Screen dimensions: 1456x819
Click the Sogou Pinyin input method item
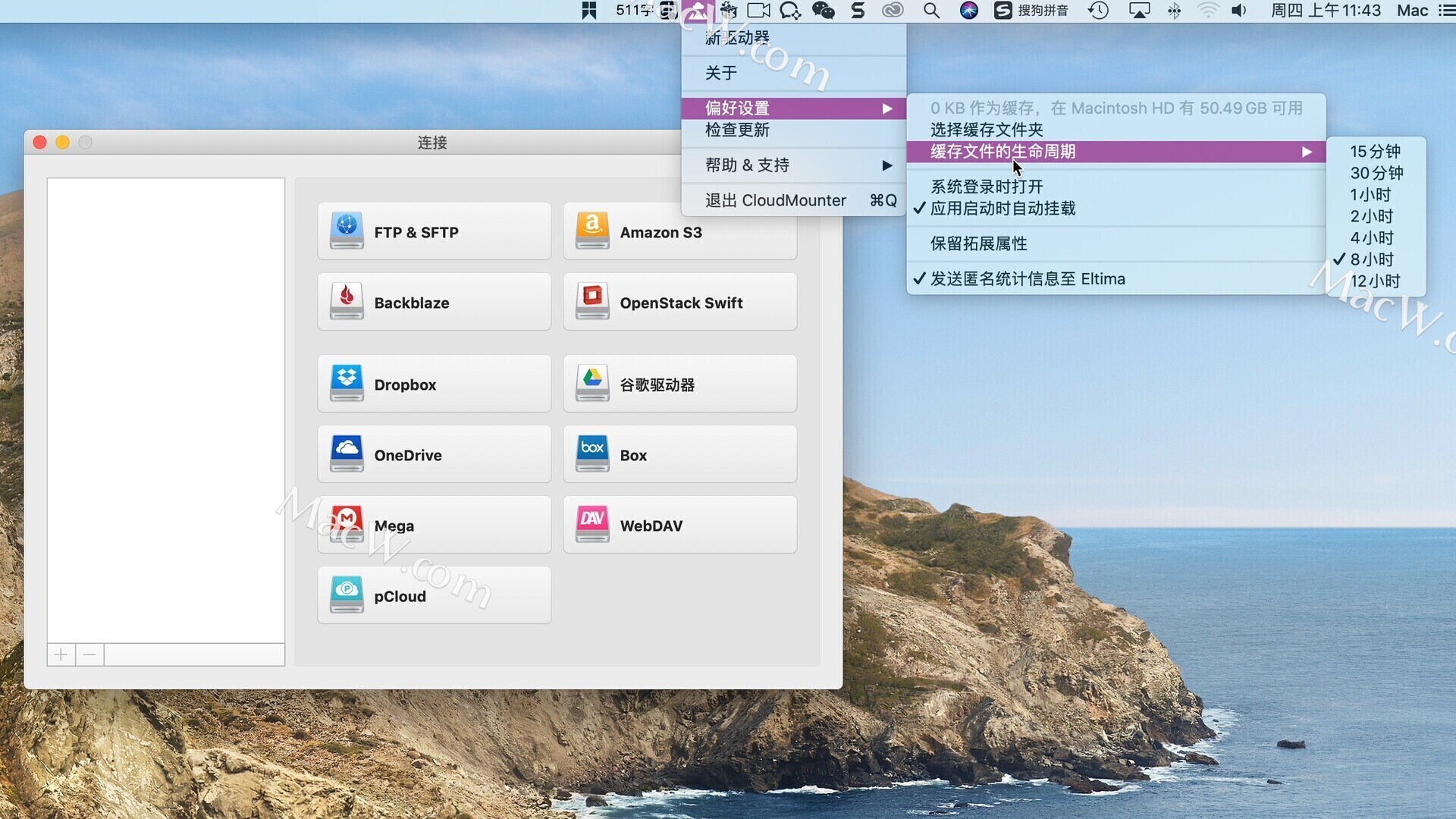pyautogui.click(x=1031, y=11)
